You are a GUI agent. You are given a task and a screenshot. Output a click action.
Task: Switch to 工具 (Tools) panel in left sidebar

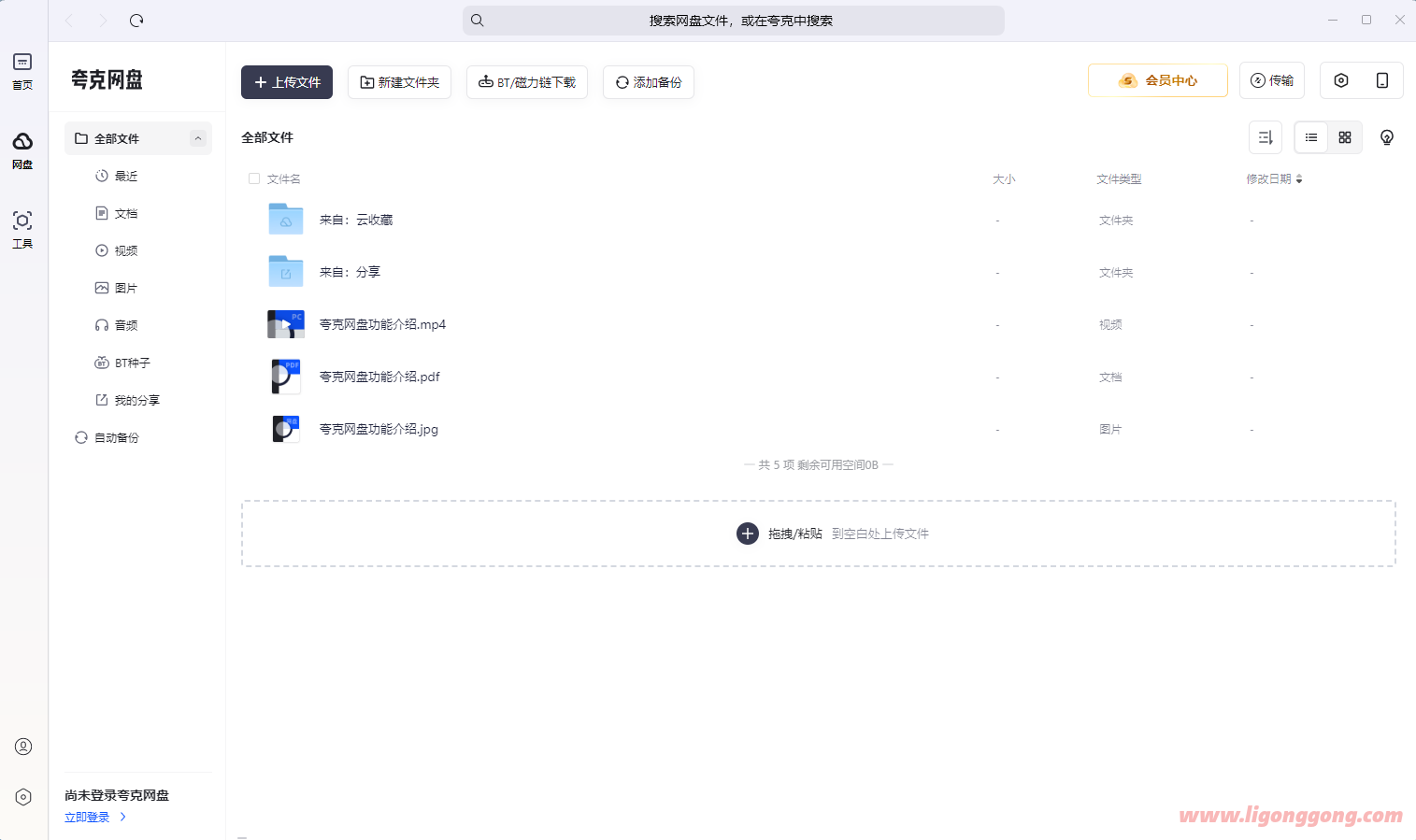(22, 227)
